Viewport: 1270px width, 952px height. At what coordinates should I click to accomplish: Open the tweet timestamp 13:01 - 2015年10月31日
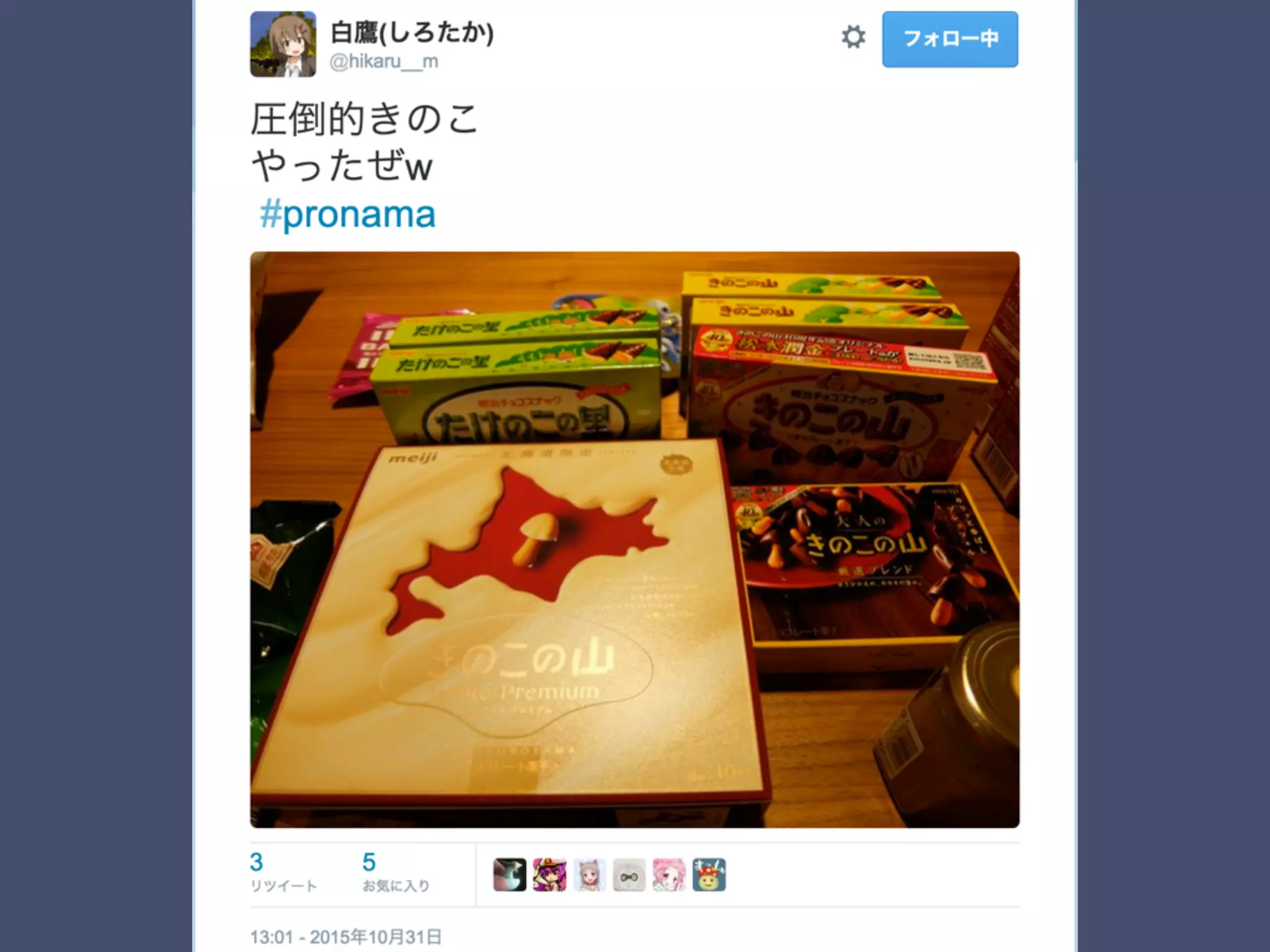tap(346, 937)
